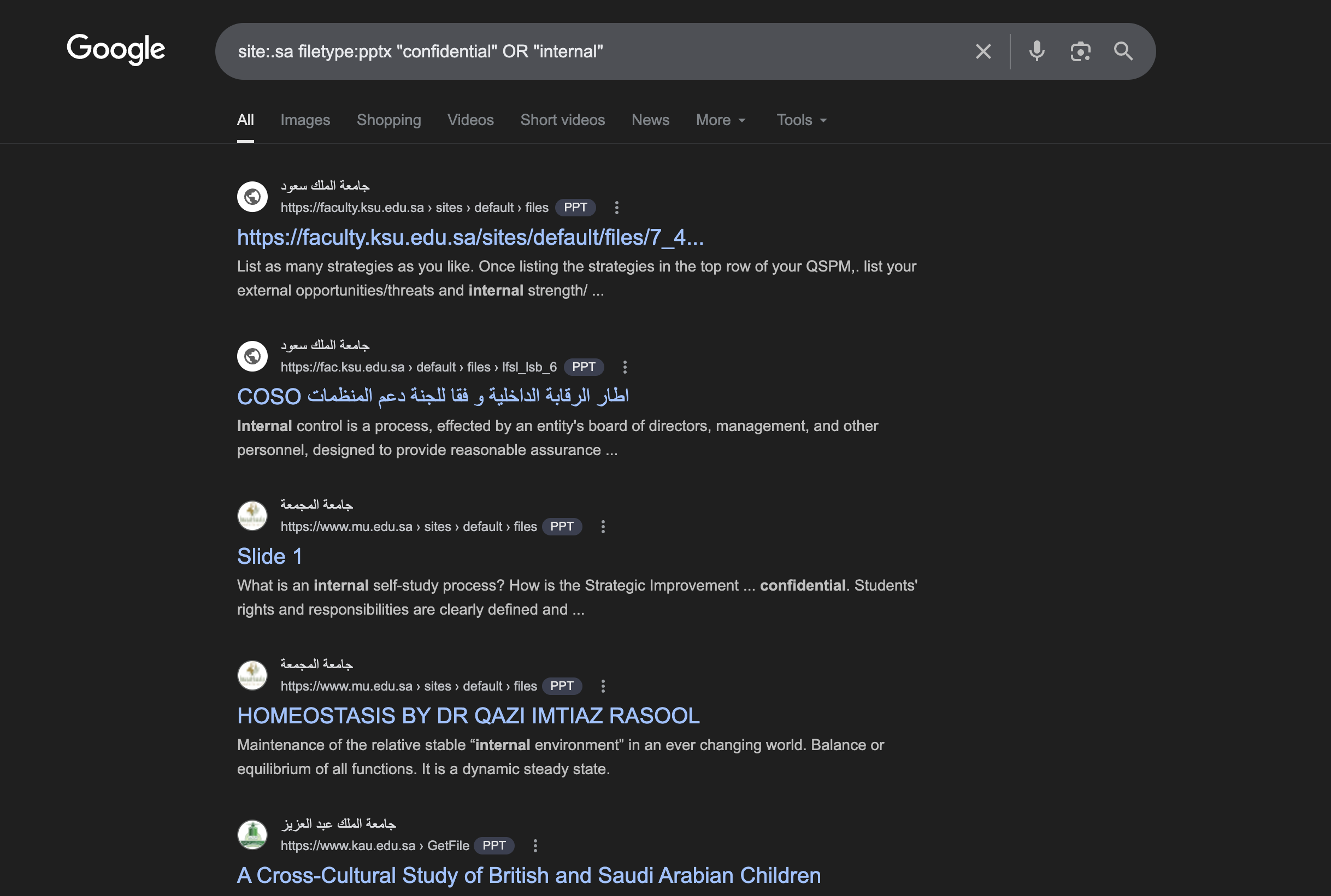Viewport: 1331px width, 896px height.
Task: Switch to the Short videos tab
Action: click(x=562, y=120)
